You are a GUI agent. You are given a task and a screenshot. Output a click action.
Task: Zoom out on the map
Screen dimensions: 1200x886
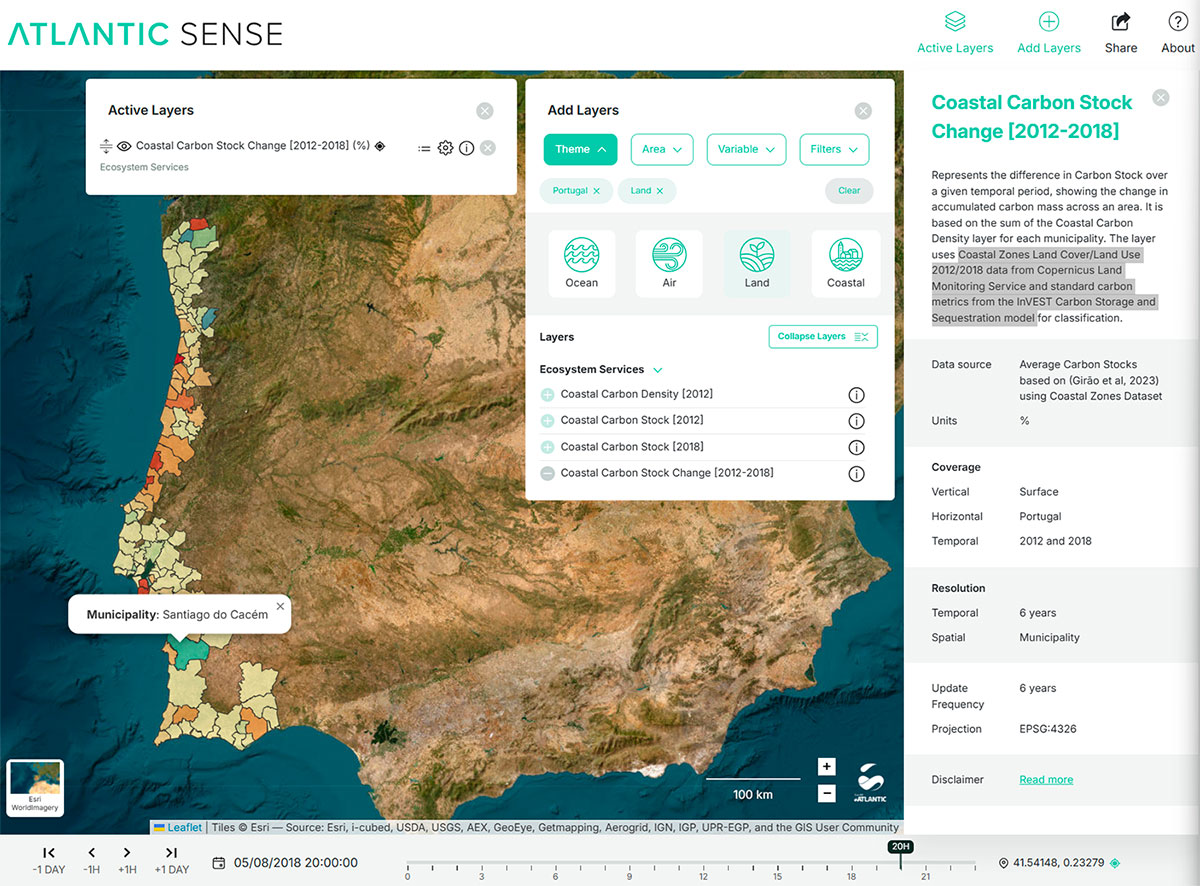[826, 794]
